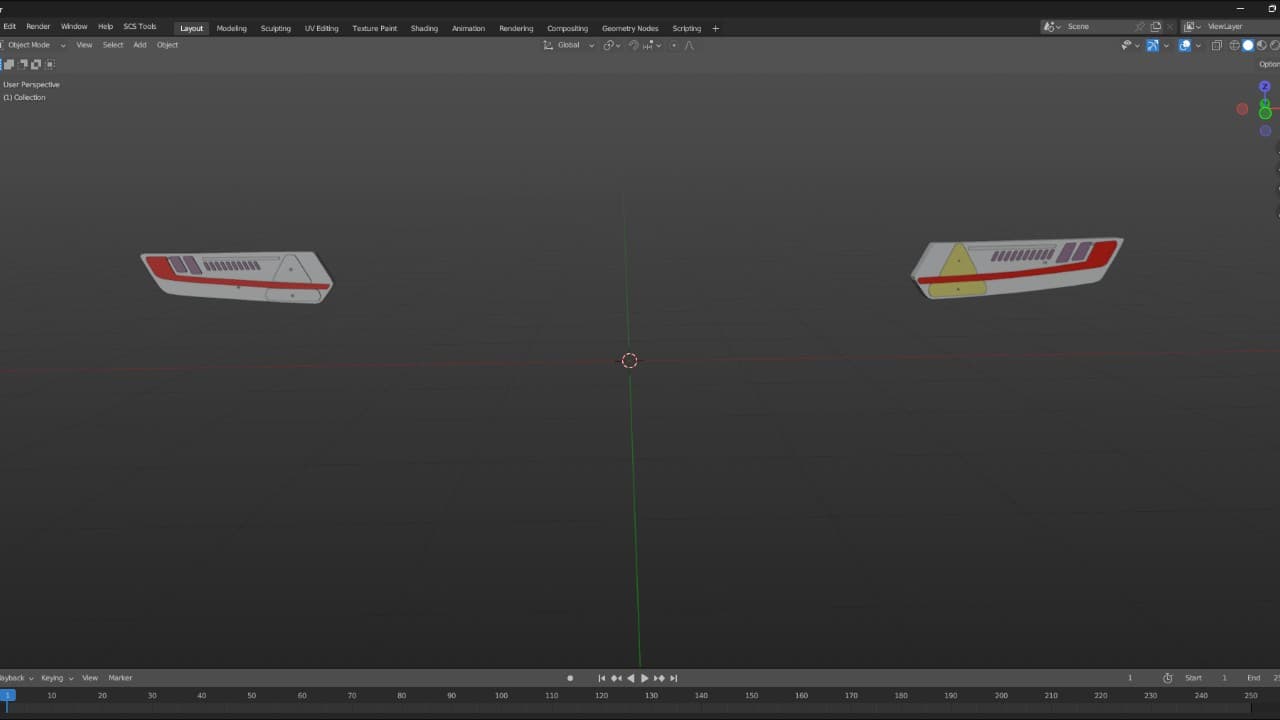Toggle proportional editing icon

click(674, 45)
